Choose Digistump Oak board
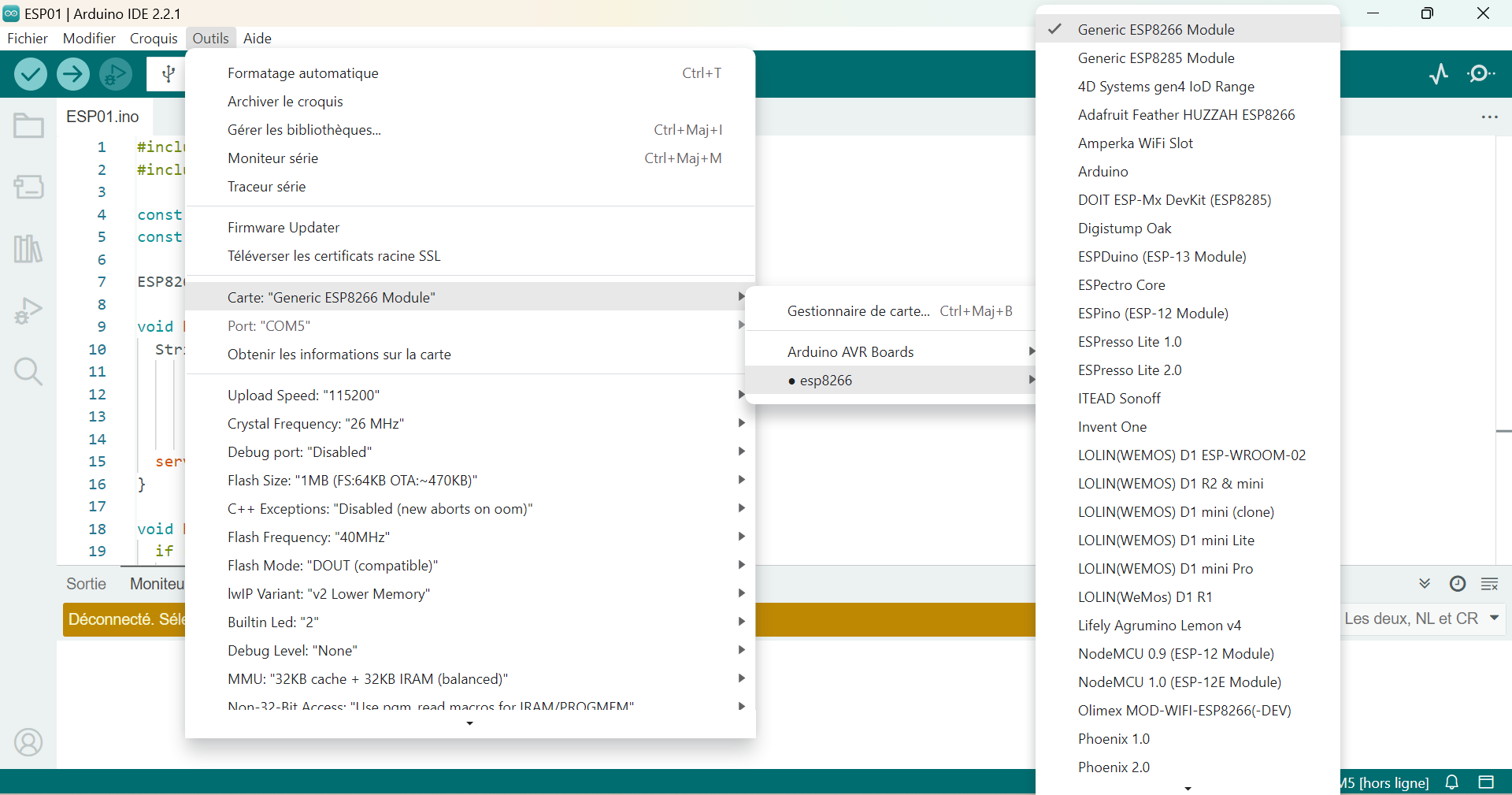1512x795 pixels. (x=1188, y=228)
